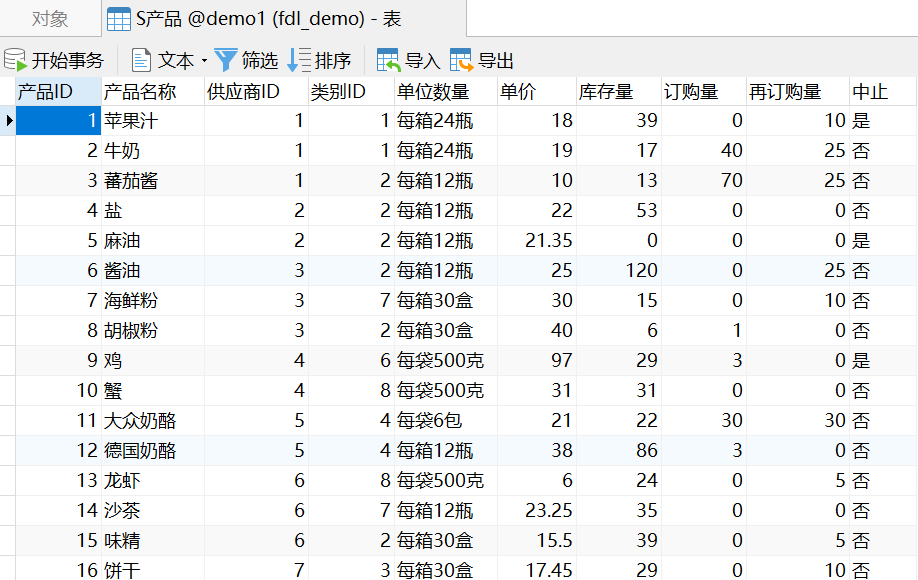Click the 产品名称 column header
Image resolution: width=918 pixels, height=580 pixels.
tap(140, 92)
